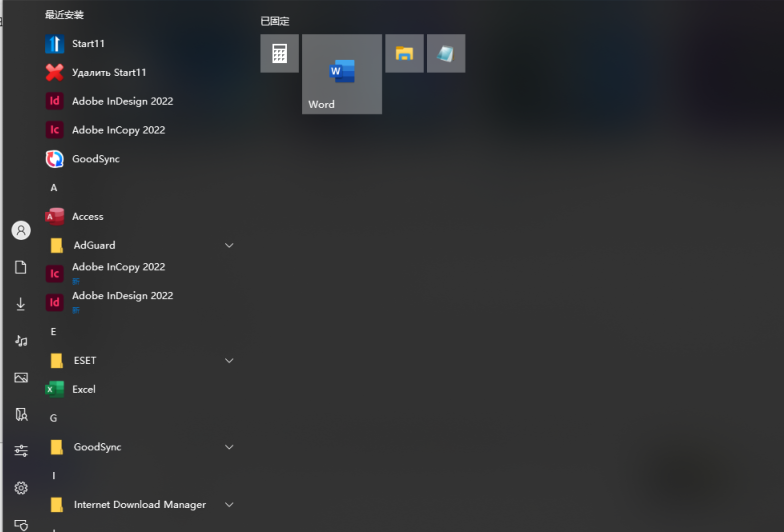This screenshot has height=532, width=784.
Task: Open the Notepad pinned tile
Action: (446, 54)
